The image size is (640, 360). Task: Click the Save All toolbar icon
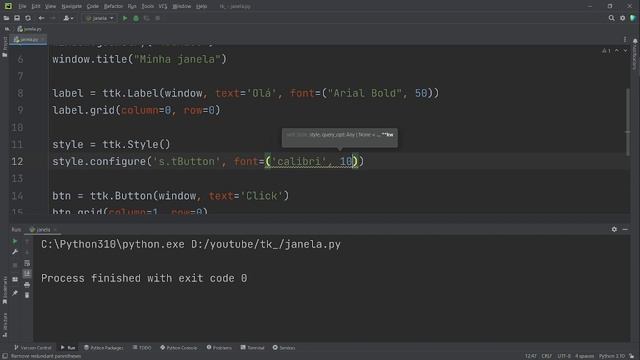pyautogui.click(x=17, y=18)
